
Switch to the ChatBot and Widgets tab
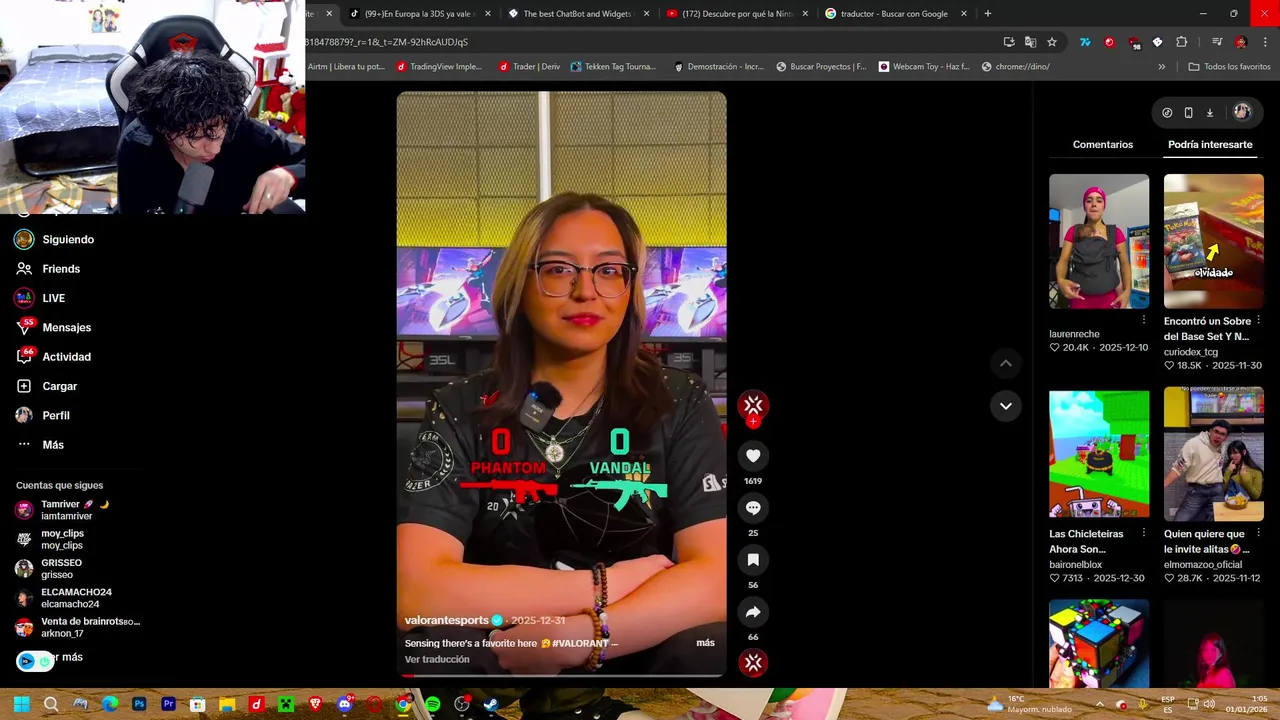click(579, 14)
